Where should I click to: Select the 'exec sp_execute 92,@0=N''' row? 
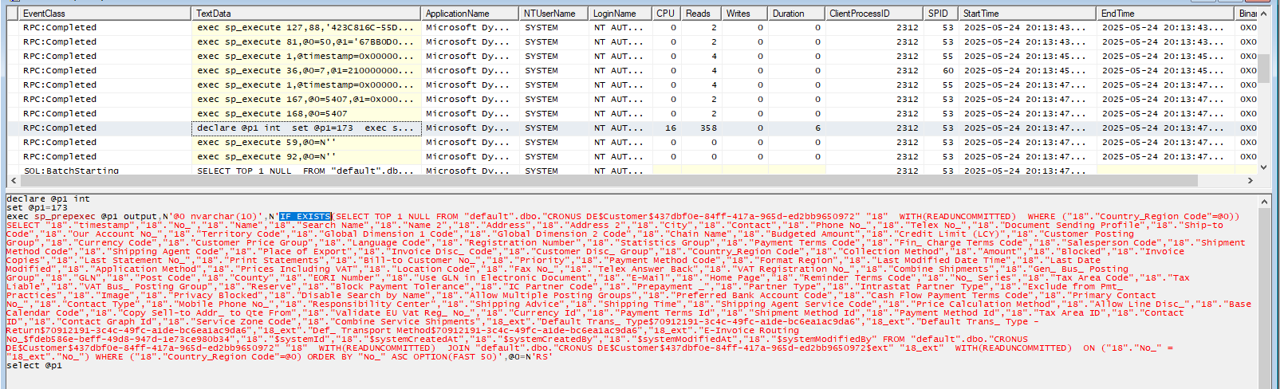306,157
